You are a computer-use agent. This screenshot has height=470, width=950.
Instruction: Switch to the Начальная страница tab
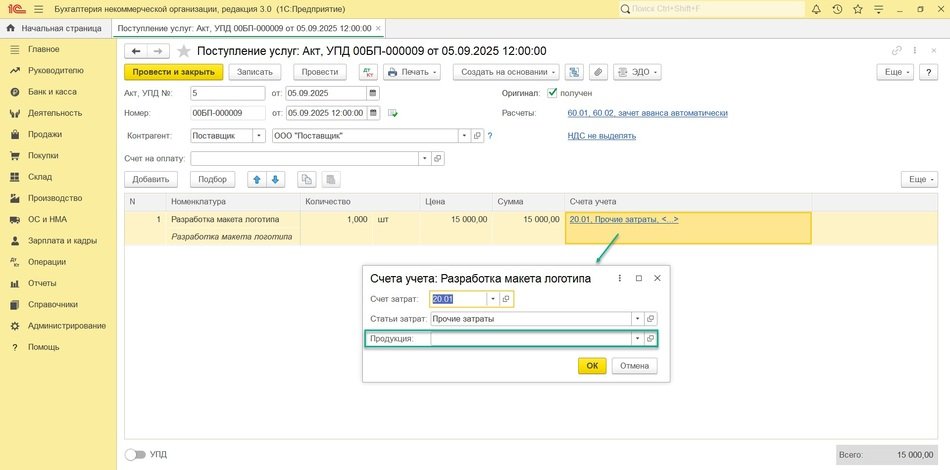[55, 28]
